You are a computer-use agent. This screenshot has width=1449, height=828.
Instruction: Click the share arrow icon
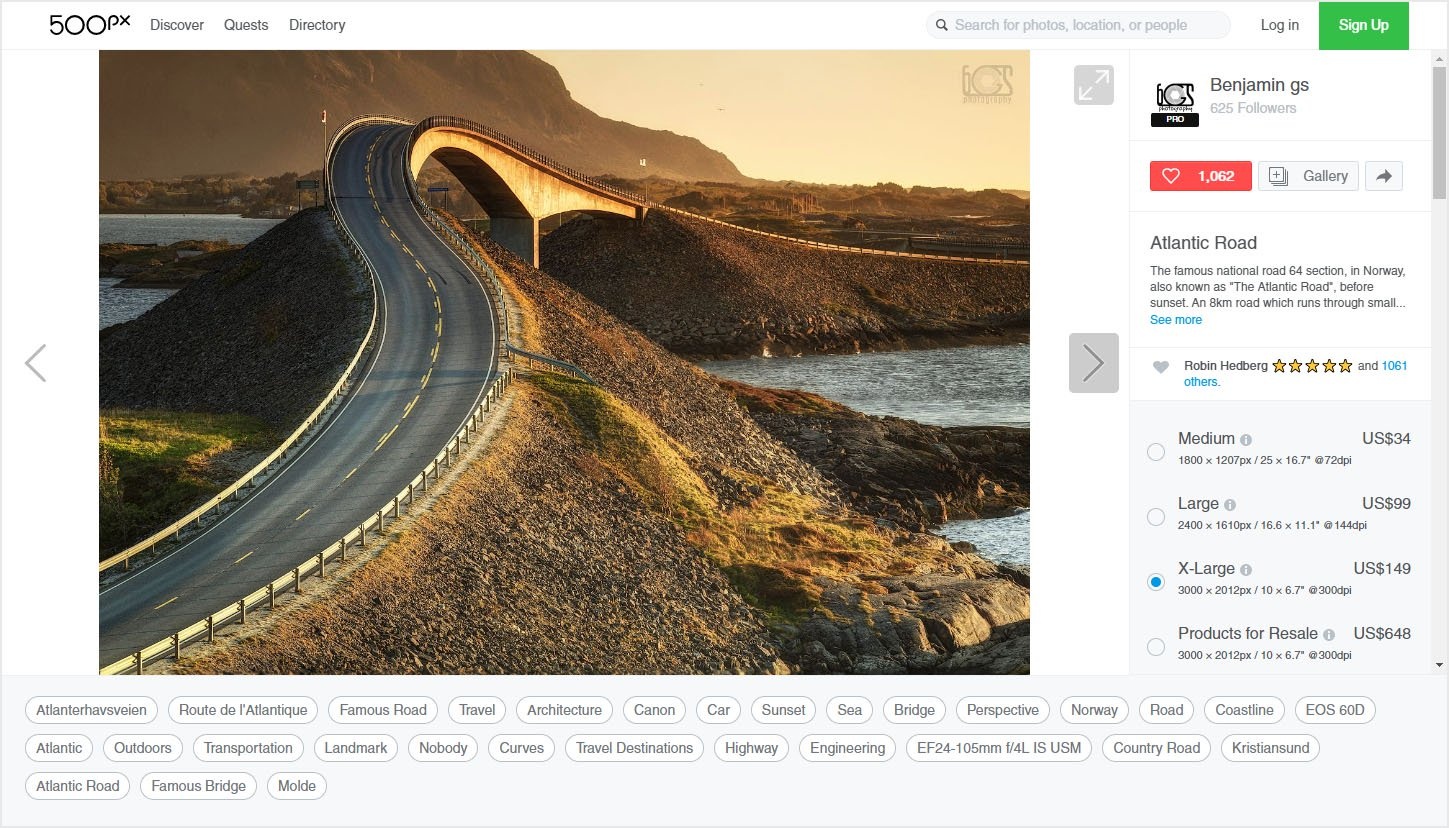1384,176
